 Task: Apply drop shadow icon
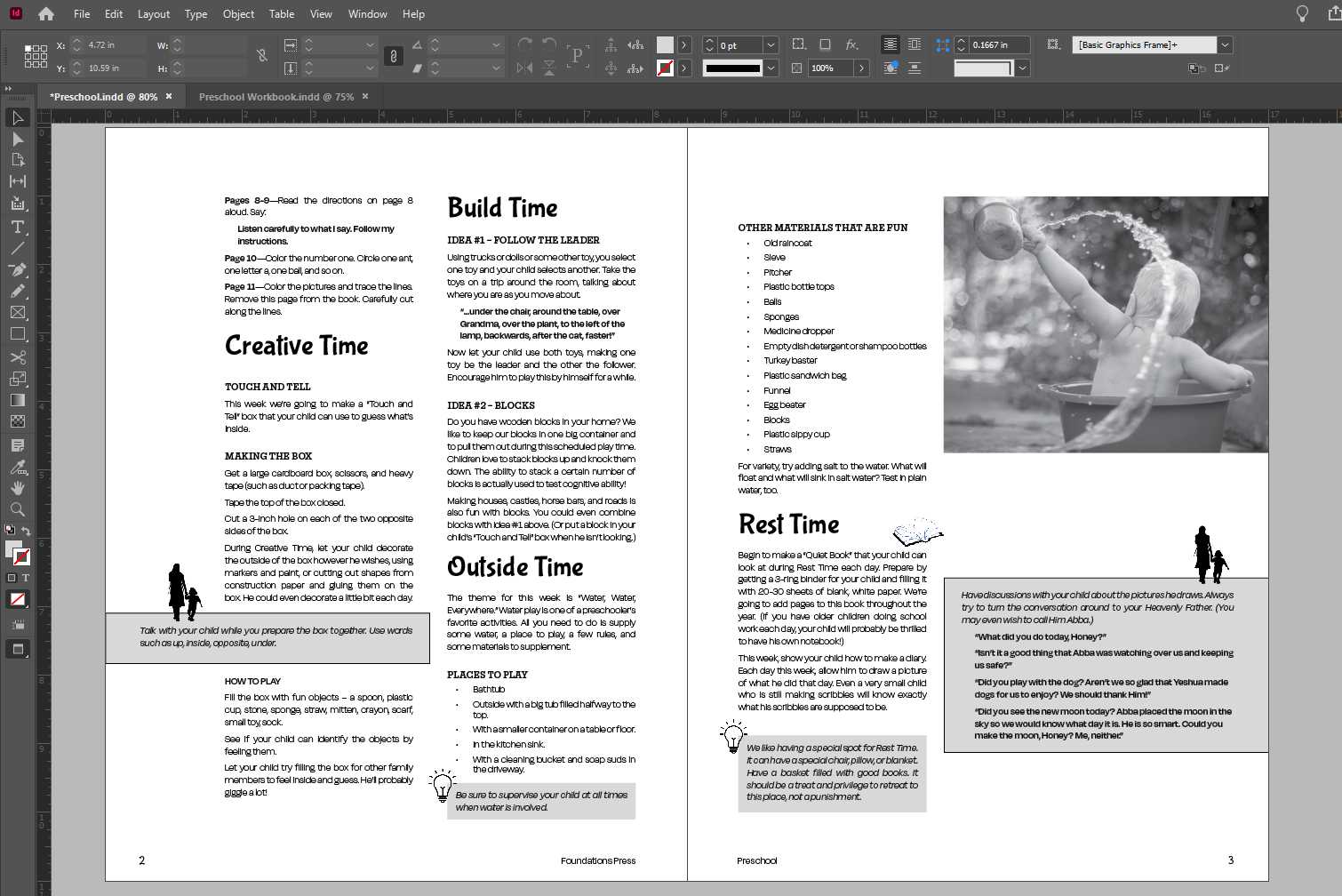coord(825,44)
